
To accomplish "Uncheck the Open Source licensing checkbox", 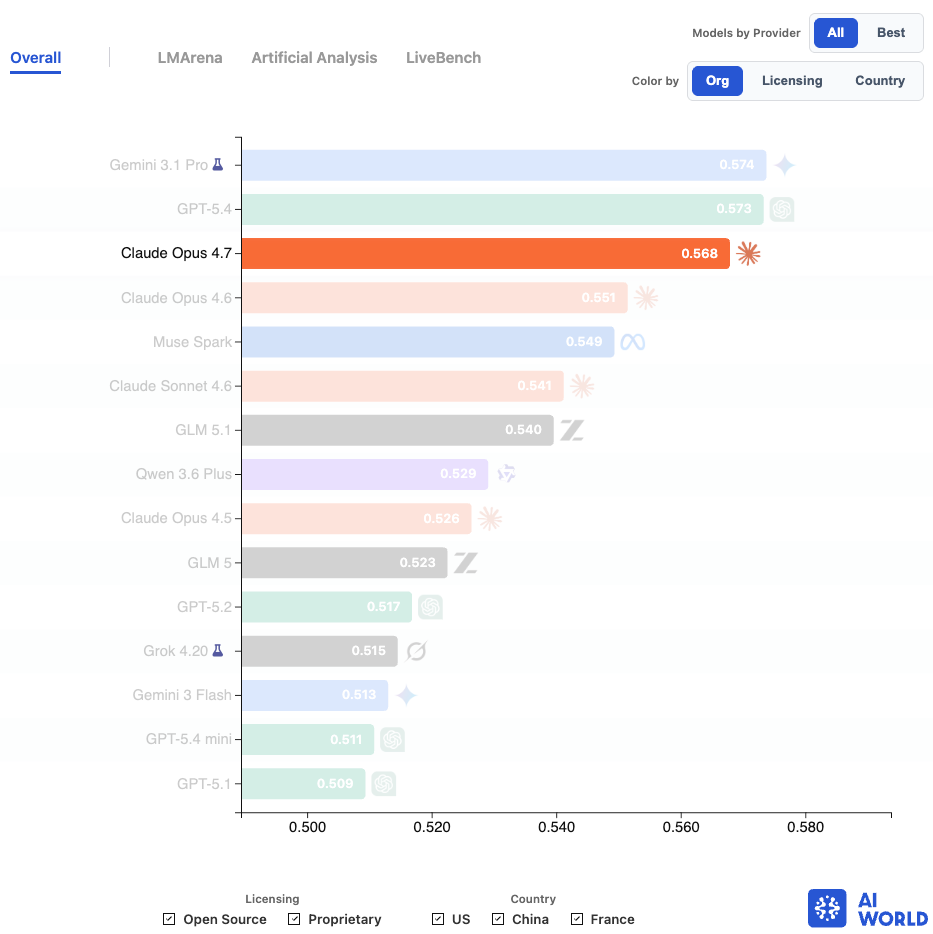I will point(169,919).
